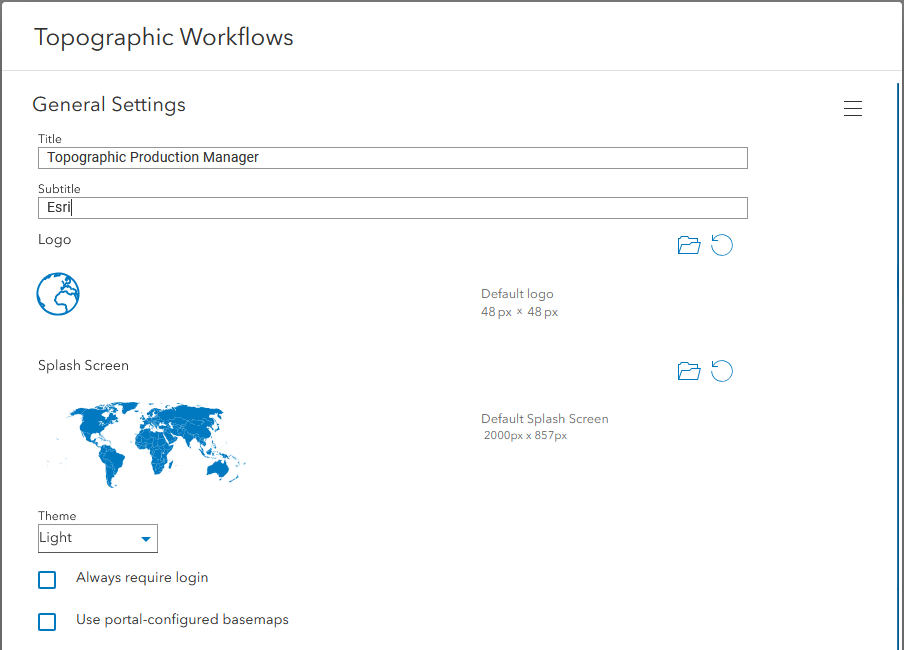Click the General Settings heading

[109, 104]
